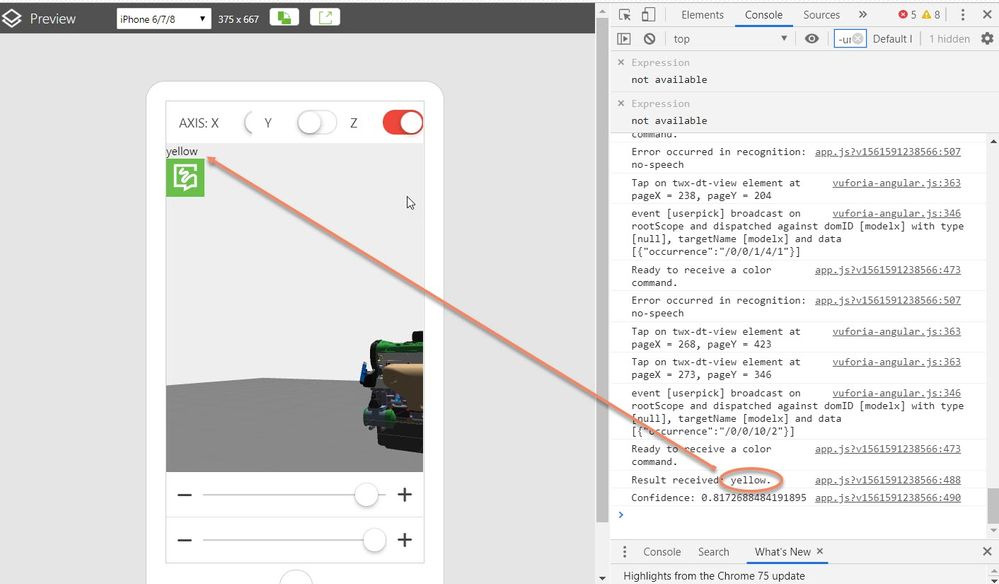This screenshot has height=584, width=999.
Task: Turn off the Z axis switch
Action: (x=403, y=123)
